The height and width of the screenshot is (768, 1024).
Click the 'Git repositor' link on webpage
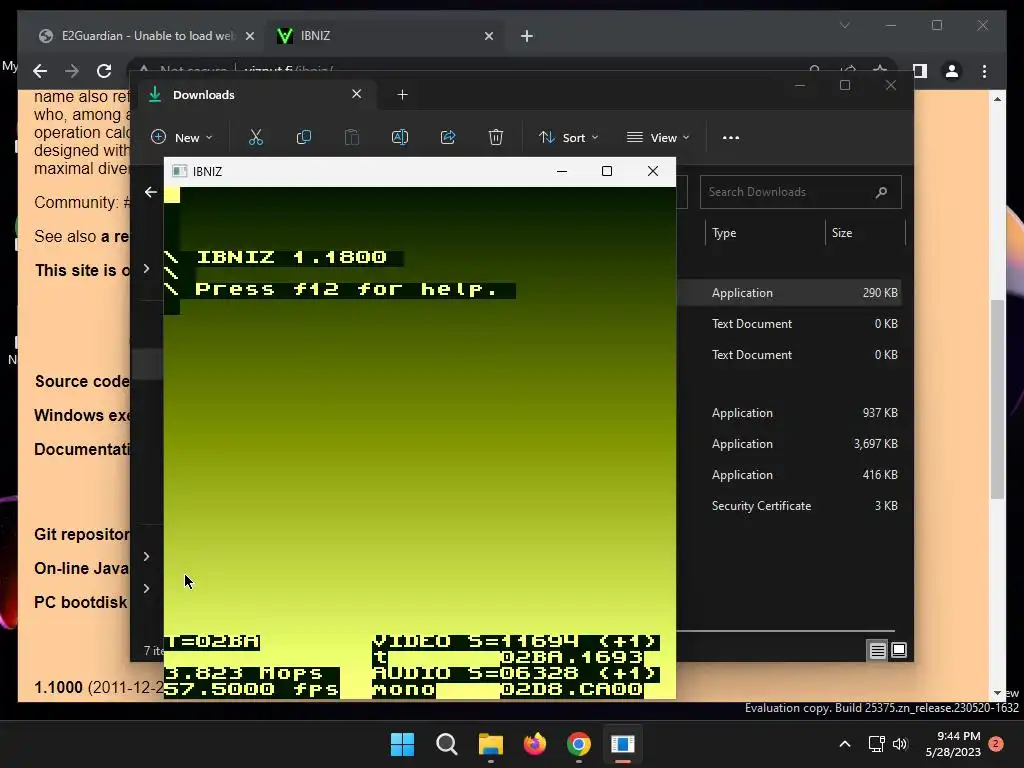pos(82,534)
